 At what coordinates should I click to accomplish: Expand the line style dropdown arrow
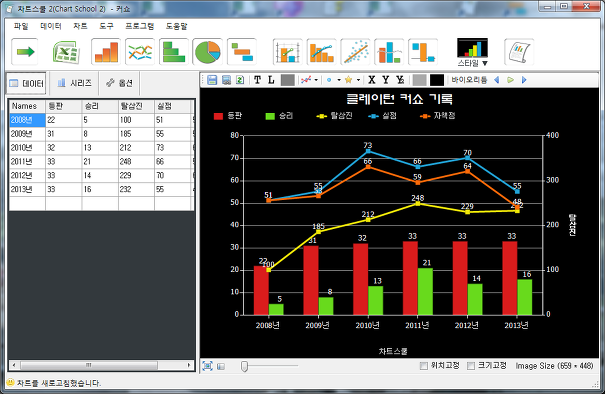coord(316,80)
